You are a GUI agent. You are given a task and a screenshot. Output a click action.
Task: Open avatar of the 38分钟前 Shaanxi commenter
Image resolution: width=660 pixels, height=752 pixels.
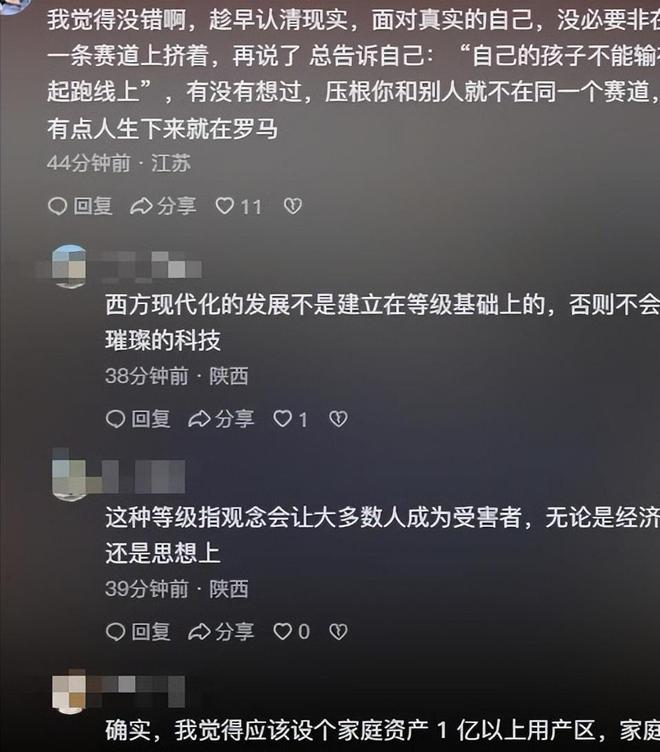tap(69, 267)
